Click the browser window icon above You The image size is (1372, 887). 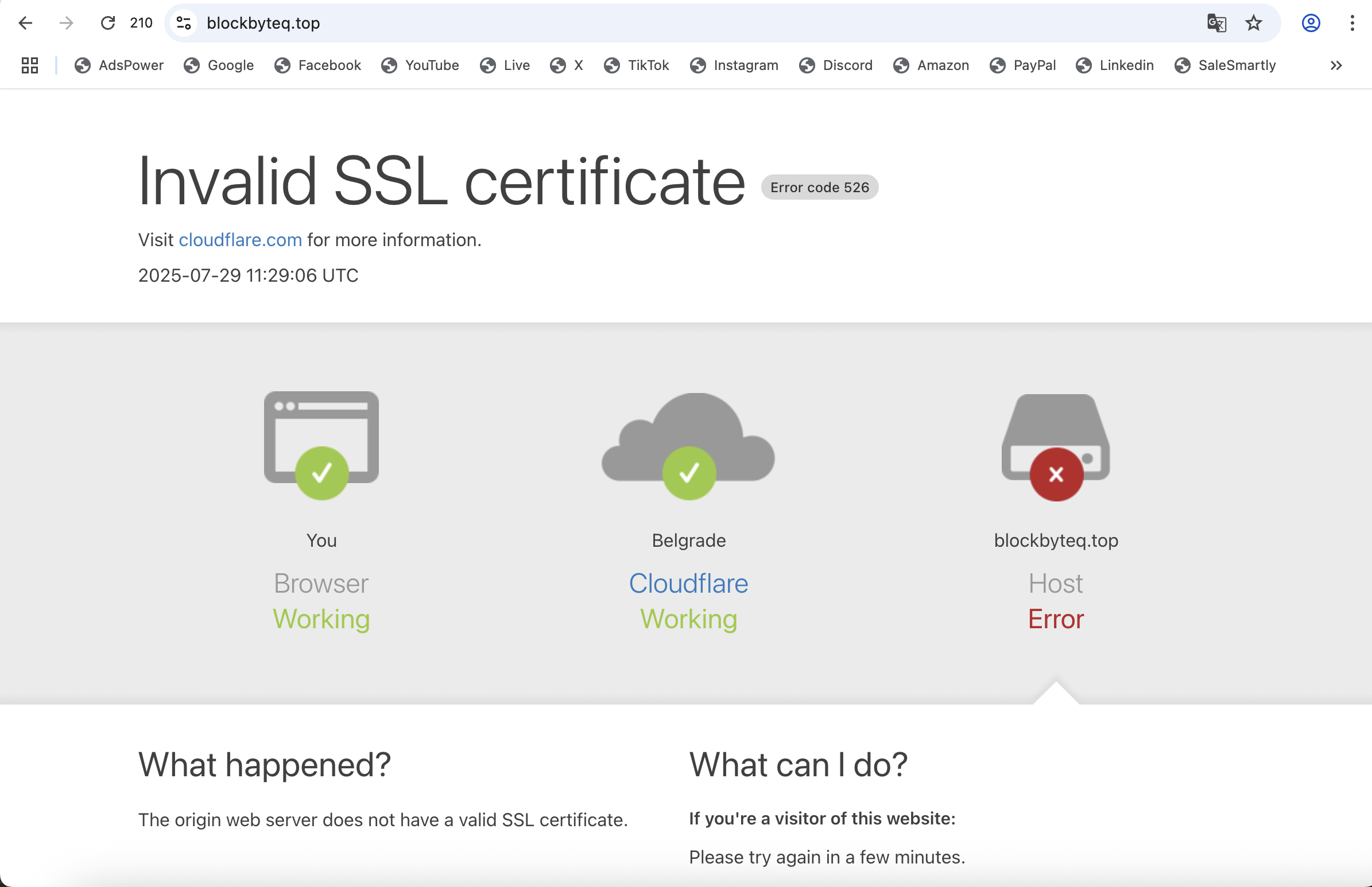click(x=321, y=445)
